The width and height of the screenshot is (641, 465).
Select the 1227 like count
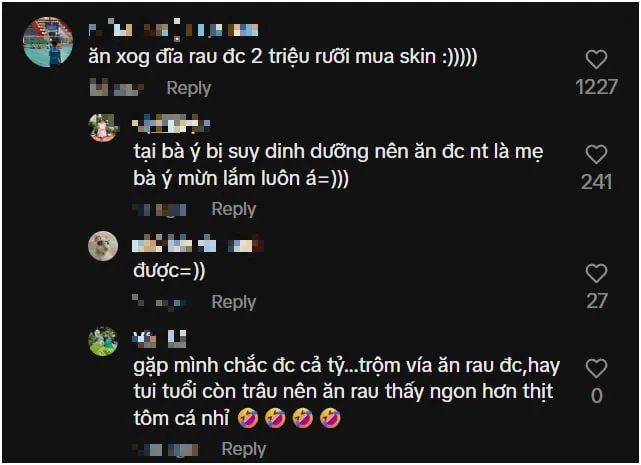click(x=596, y=87)
